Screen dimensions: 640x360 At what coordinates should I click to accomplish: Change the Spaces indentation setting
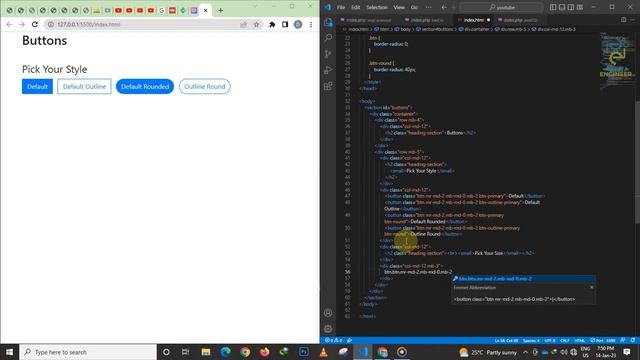pos(531,340)
